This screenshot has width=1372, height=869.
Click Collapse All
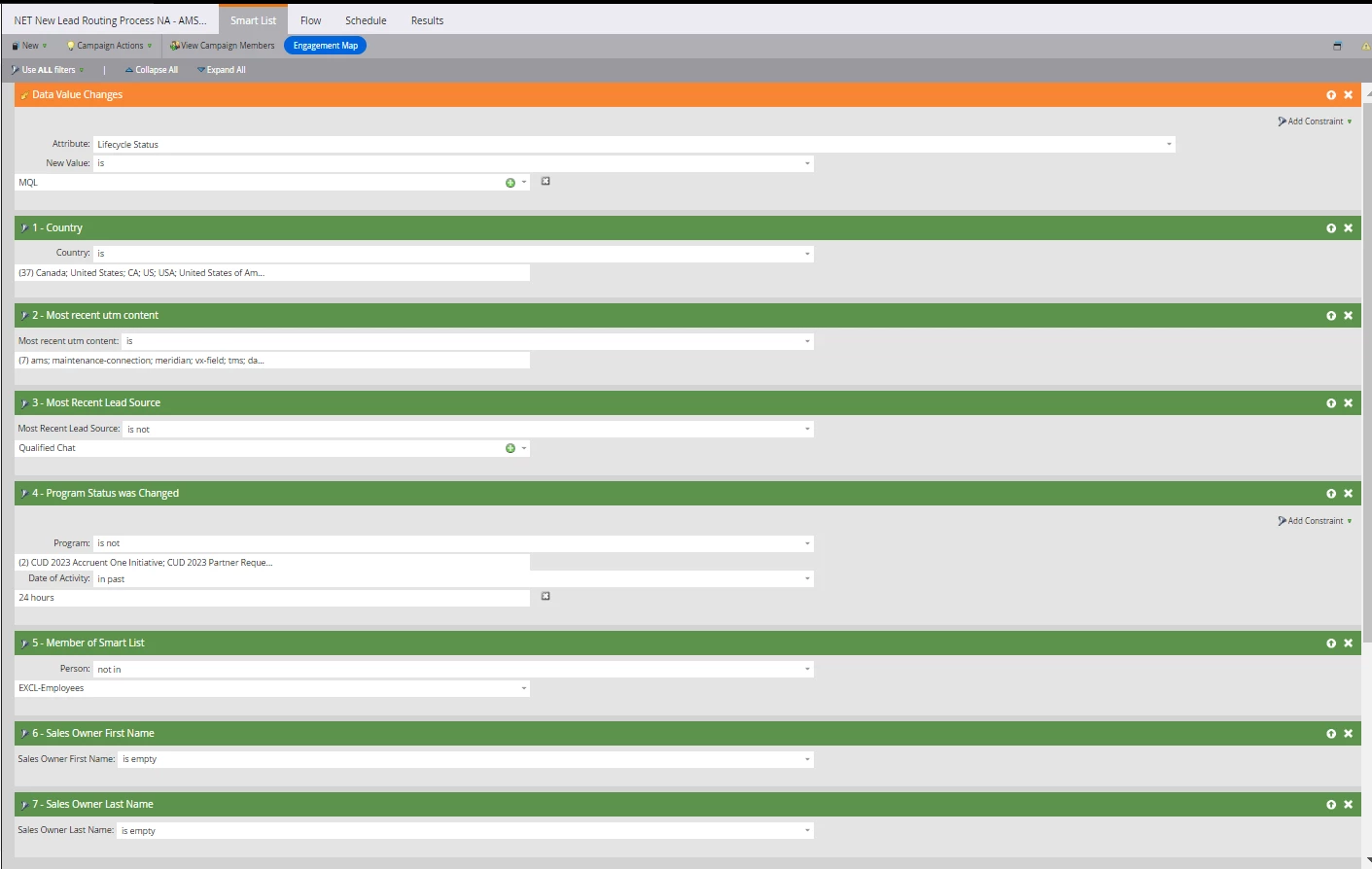point(152,70)
